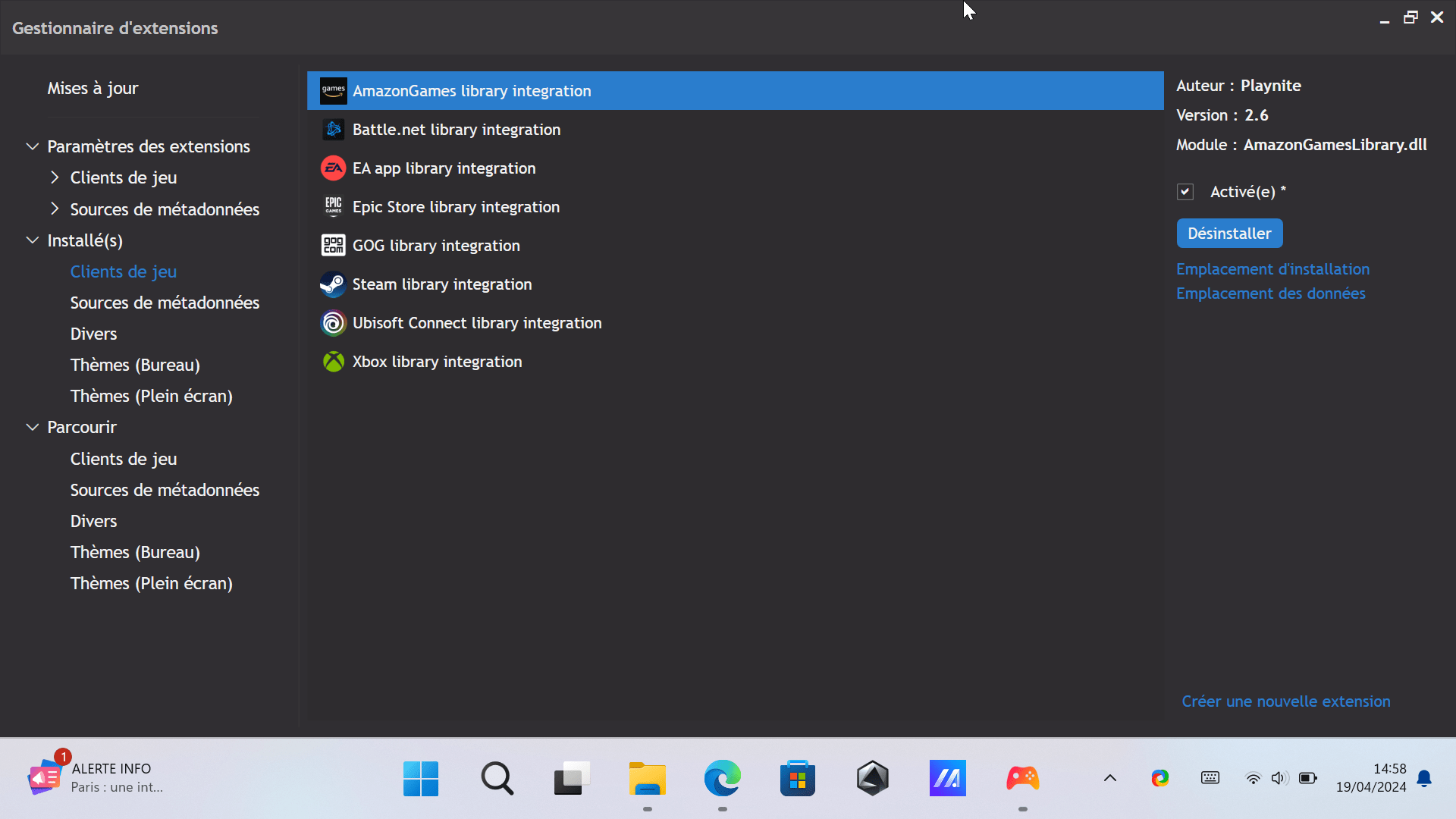Browse Clients de jeu under Parcourir
The height and width of the screenshot is (819, 1456).
pyautogui.click(x=124, y=459)
